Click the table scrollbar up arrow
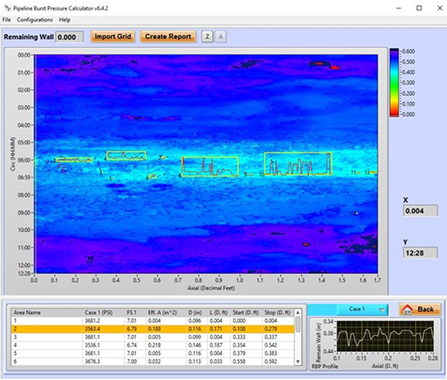The height and width of the screenshot is (380, 447). (x=298, y=313)
